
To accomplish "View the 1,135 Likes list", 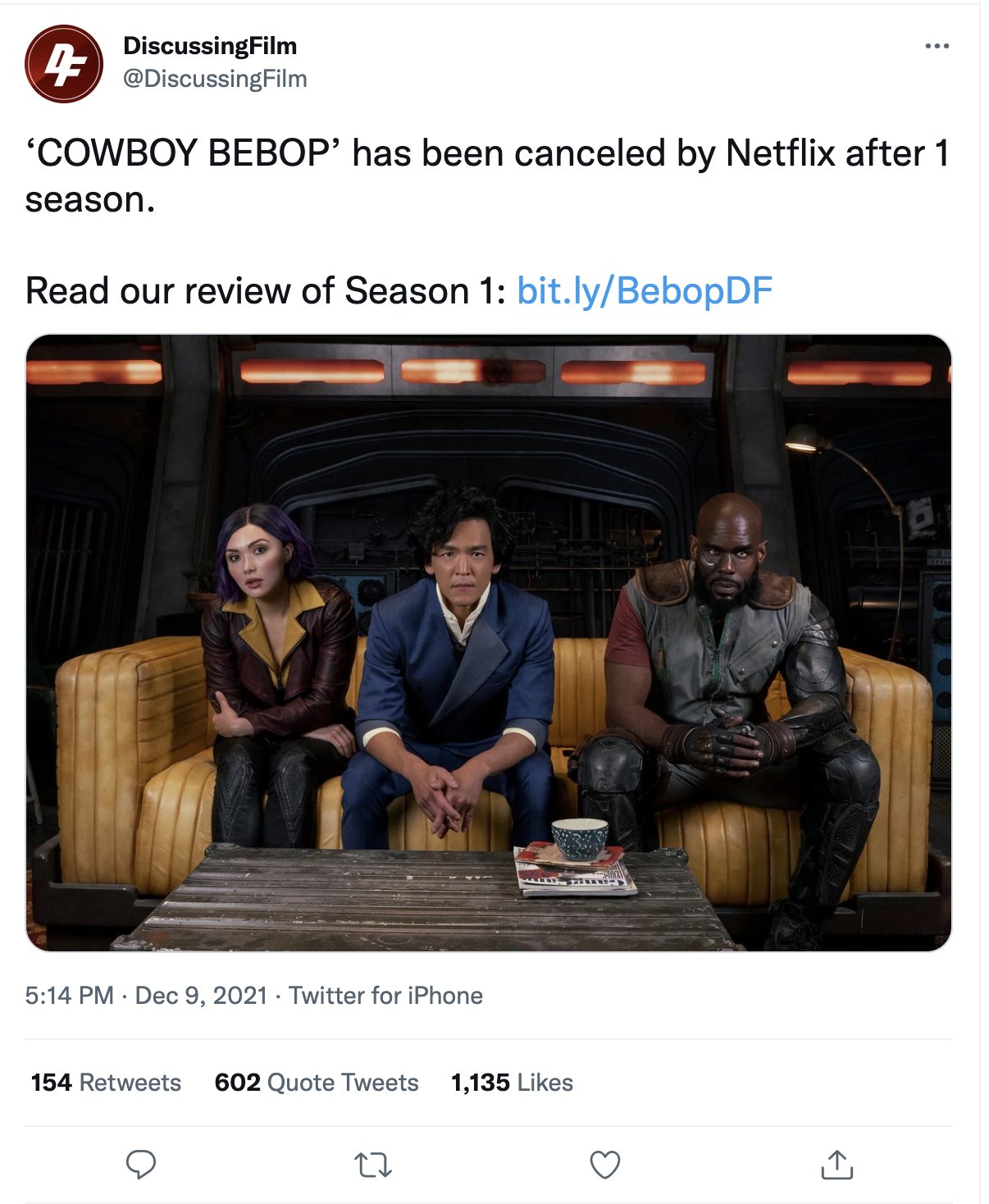I will click(512, 1083).
